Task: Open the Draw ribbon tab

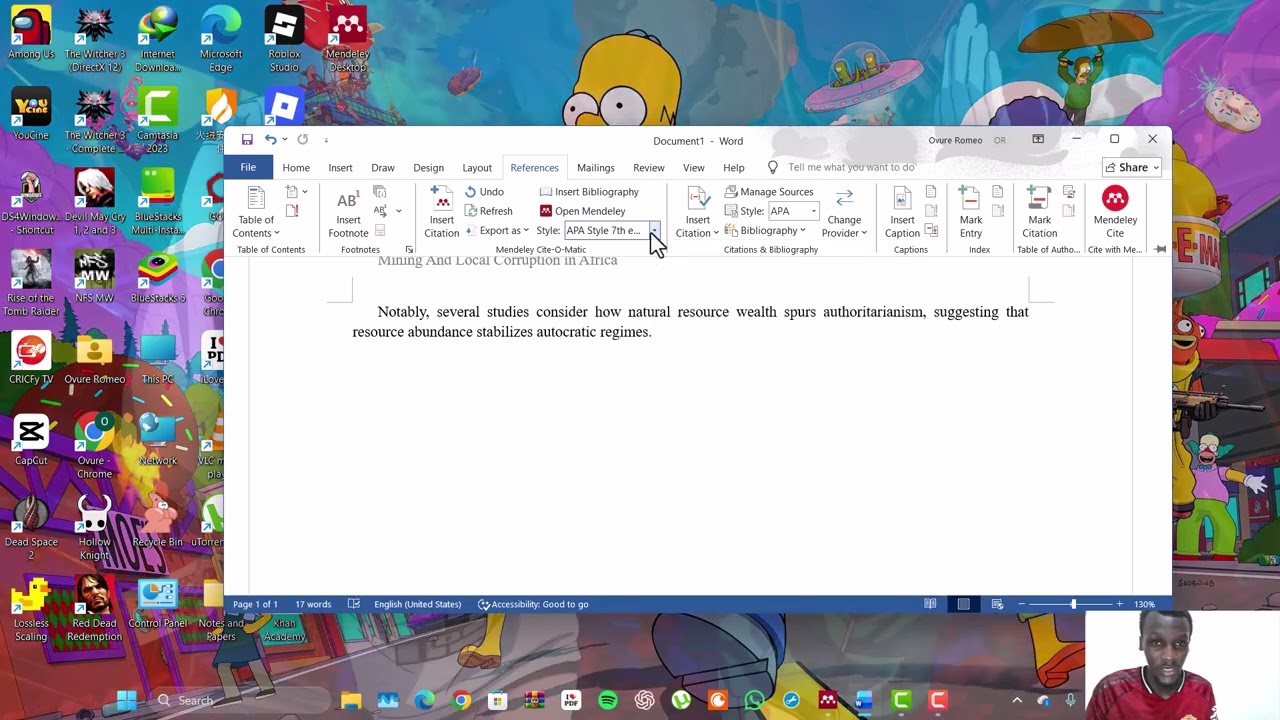Action: click(383, 168)
